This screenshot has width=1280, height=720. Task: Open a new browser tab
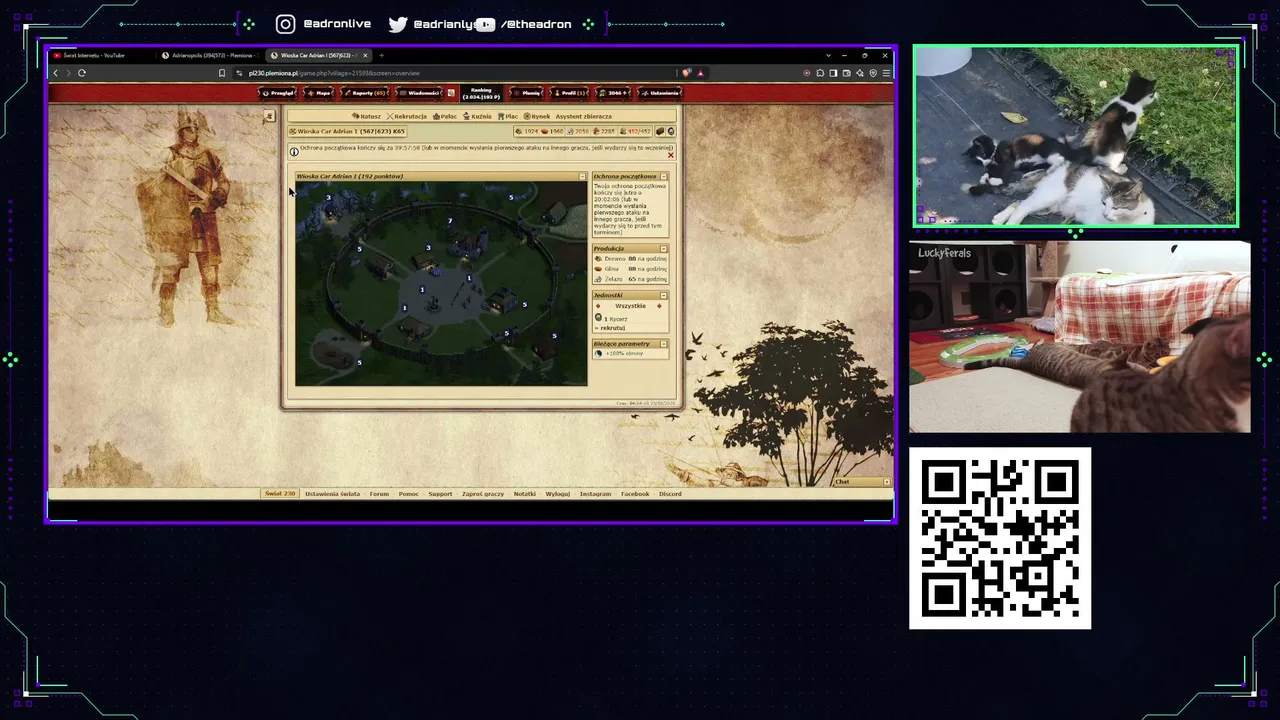(x=381, y=56)
